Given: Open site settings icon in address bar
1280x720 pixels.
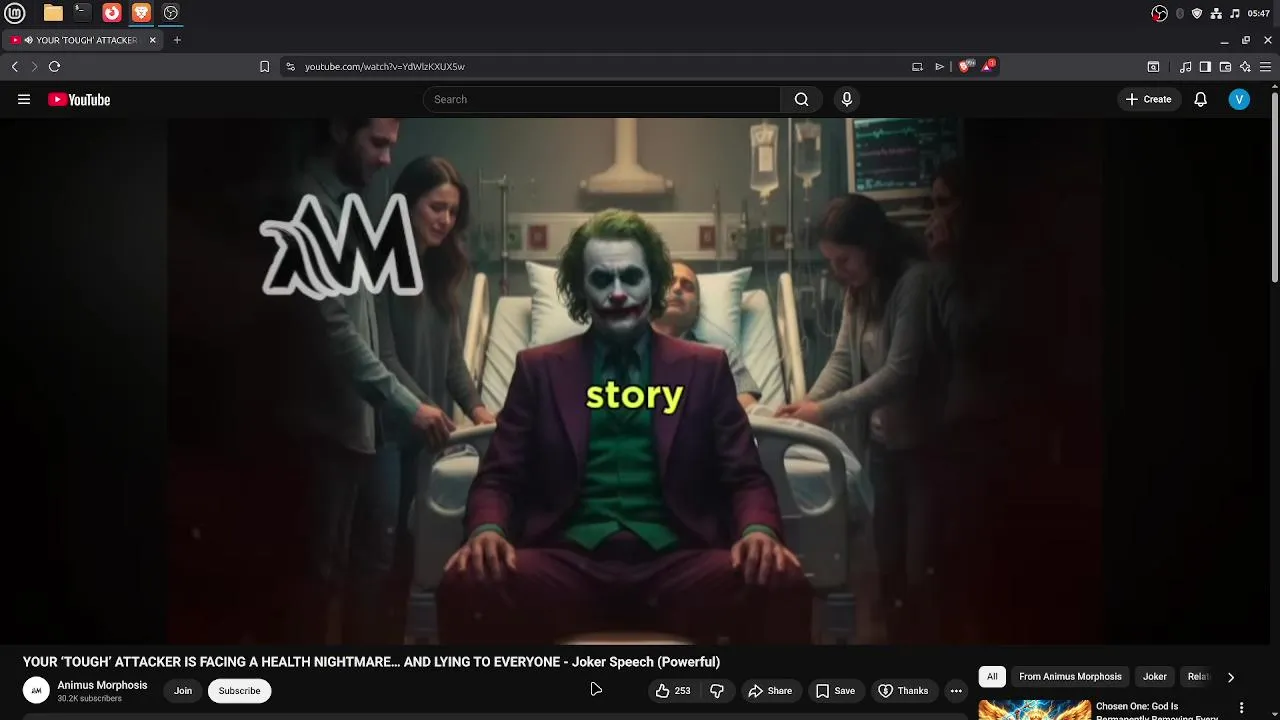Looking at the screenshot, I should click(290, 66).
